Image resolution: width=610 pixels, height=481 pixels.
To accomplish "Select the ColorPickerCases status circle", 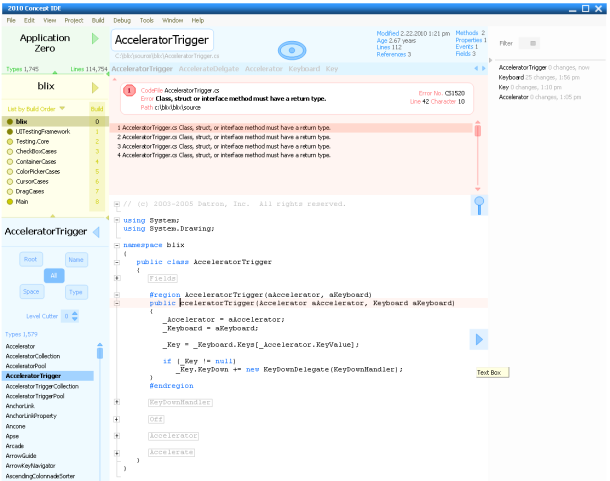I will pyautogui.click(x=10, y=172).
